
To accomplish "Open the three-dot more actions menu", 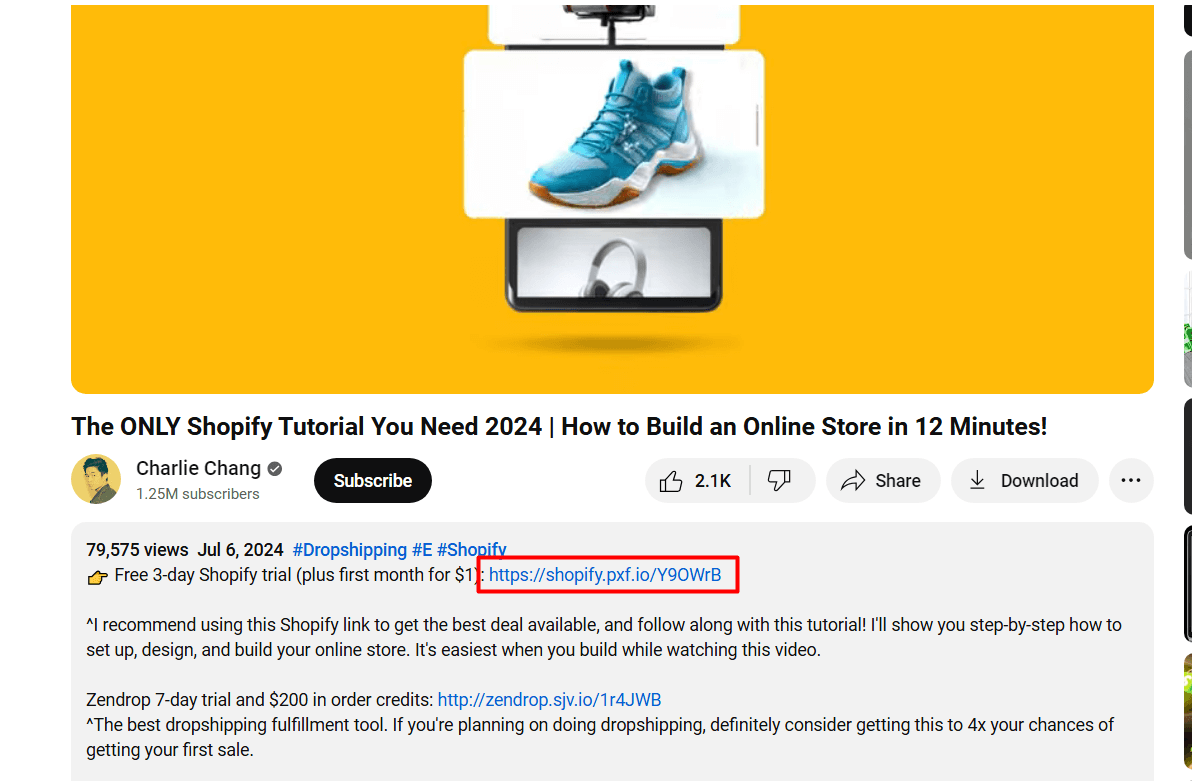I will (x=1130, y=481).
